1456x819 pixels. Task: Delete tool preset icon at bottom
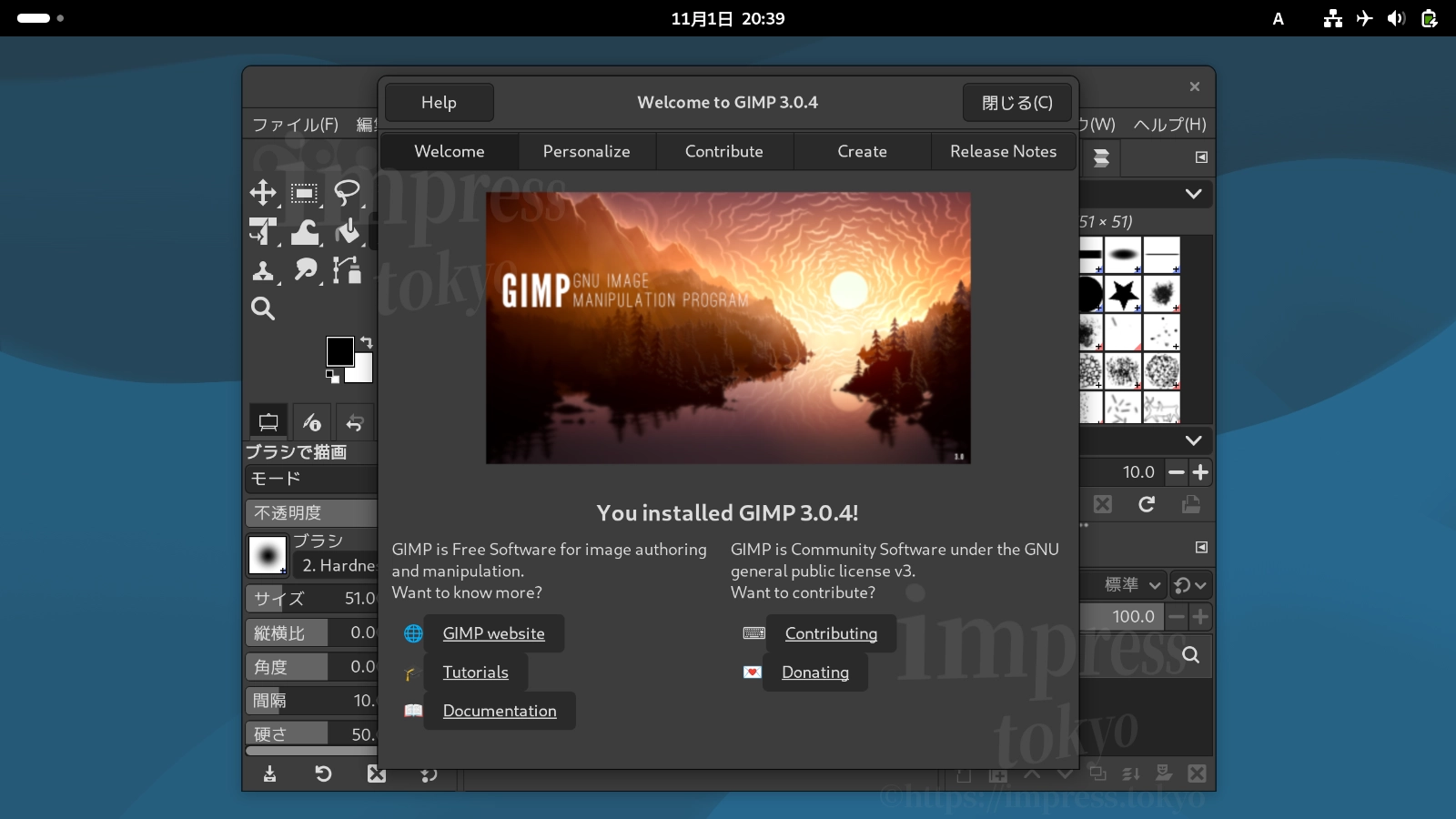(x=376, y=773)
